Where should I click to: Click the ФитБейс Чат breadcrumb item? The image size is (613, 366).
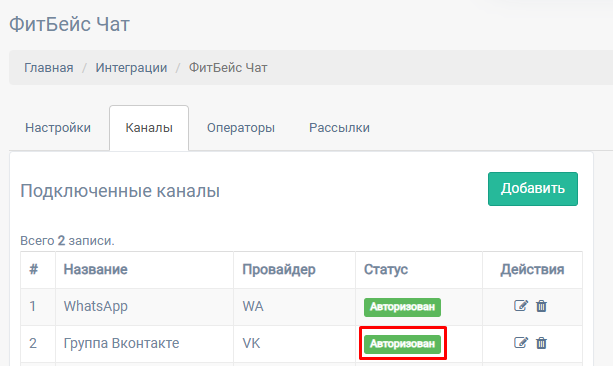pyautogui.click(x=228, y=68)
